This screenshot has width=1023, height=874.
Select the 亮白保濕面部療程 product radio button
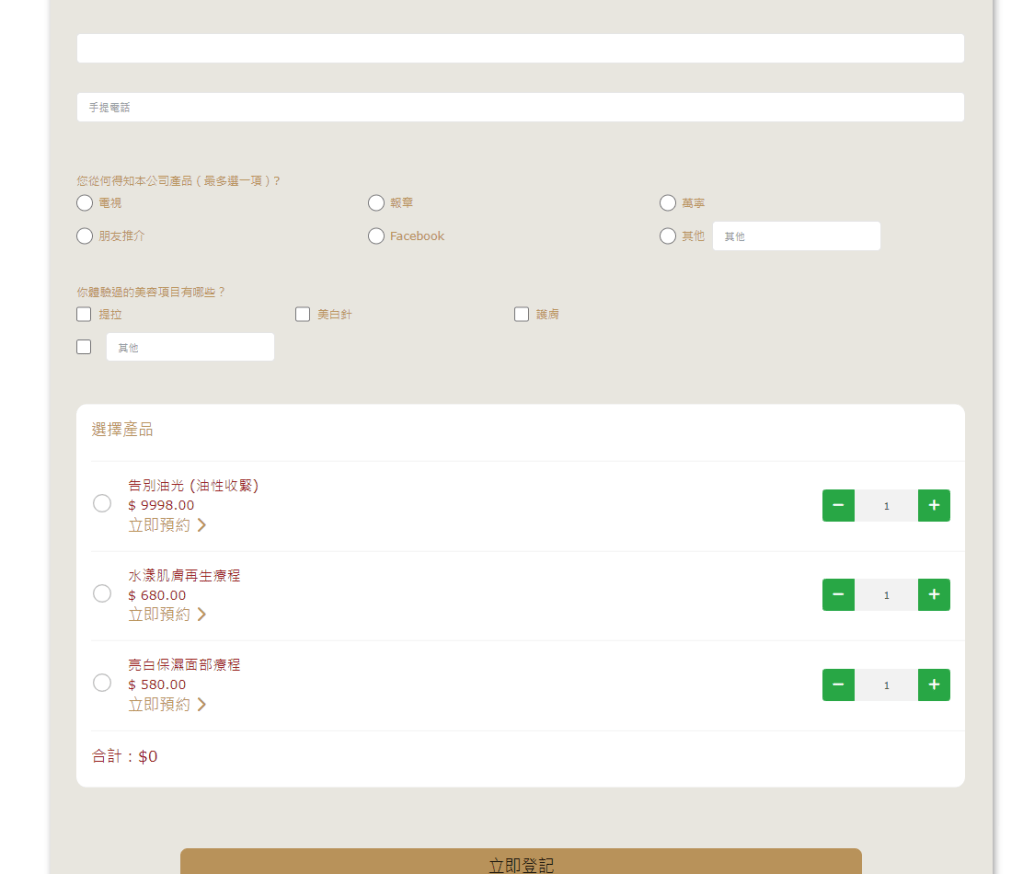102,683
